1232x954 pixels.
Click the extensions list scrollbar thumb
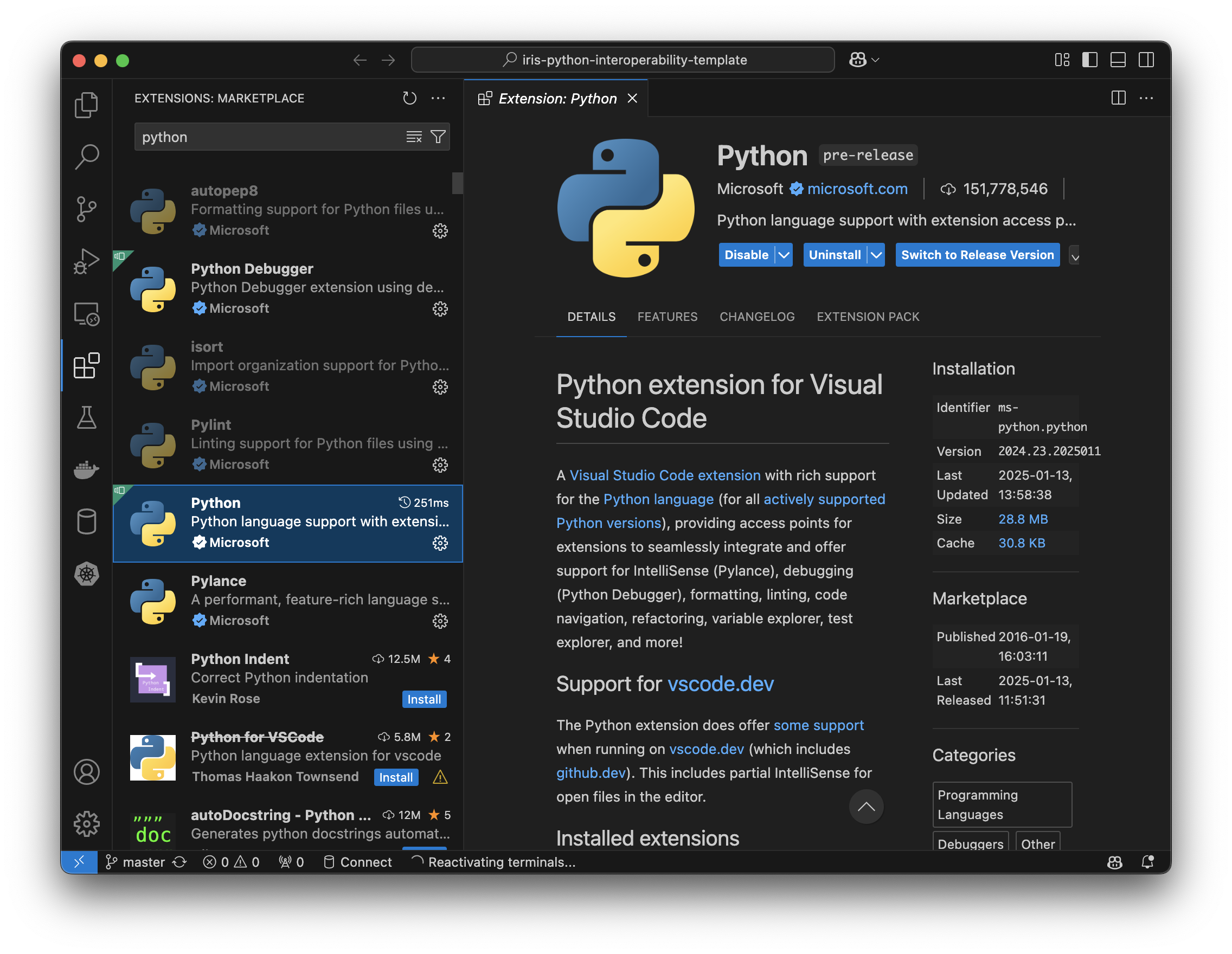pyautogui.click(x=458, y=183)
